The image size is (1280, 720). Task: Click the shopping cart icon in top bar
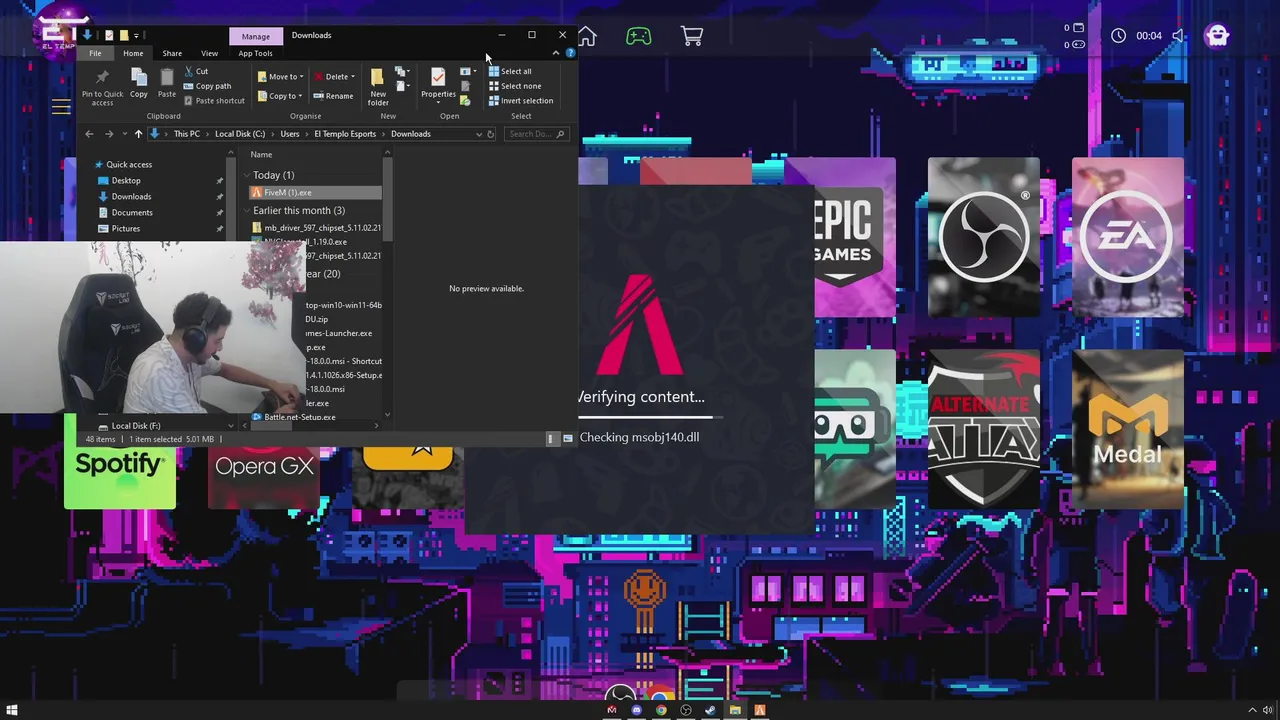click(692, 36)
